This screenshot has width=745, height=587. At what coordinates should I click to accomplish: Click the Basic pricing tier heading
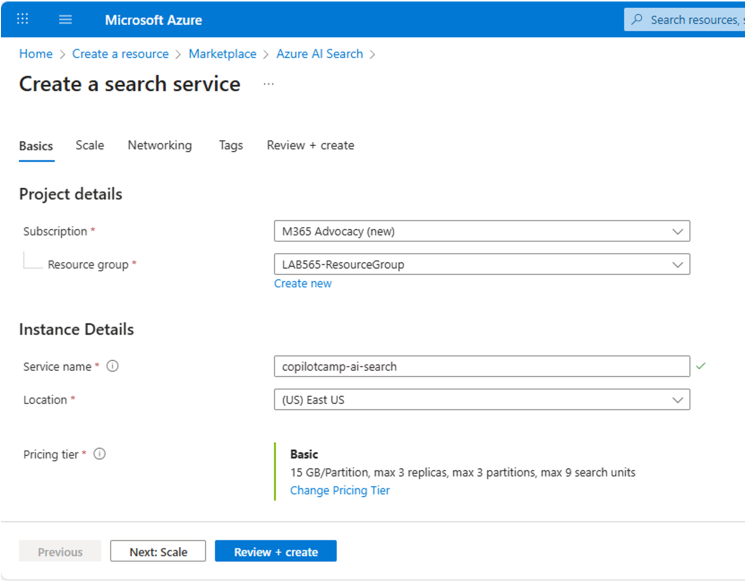(304, 454)
